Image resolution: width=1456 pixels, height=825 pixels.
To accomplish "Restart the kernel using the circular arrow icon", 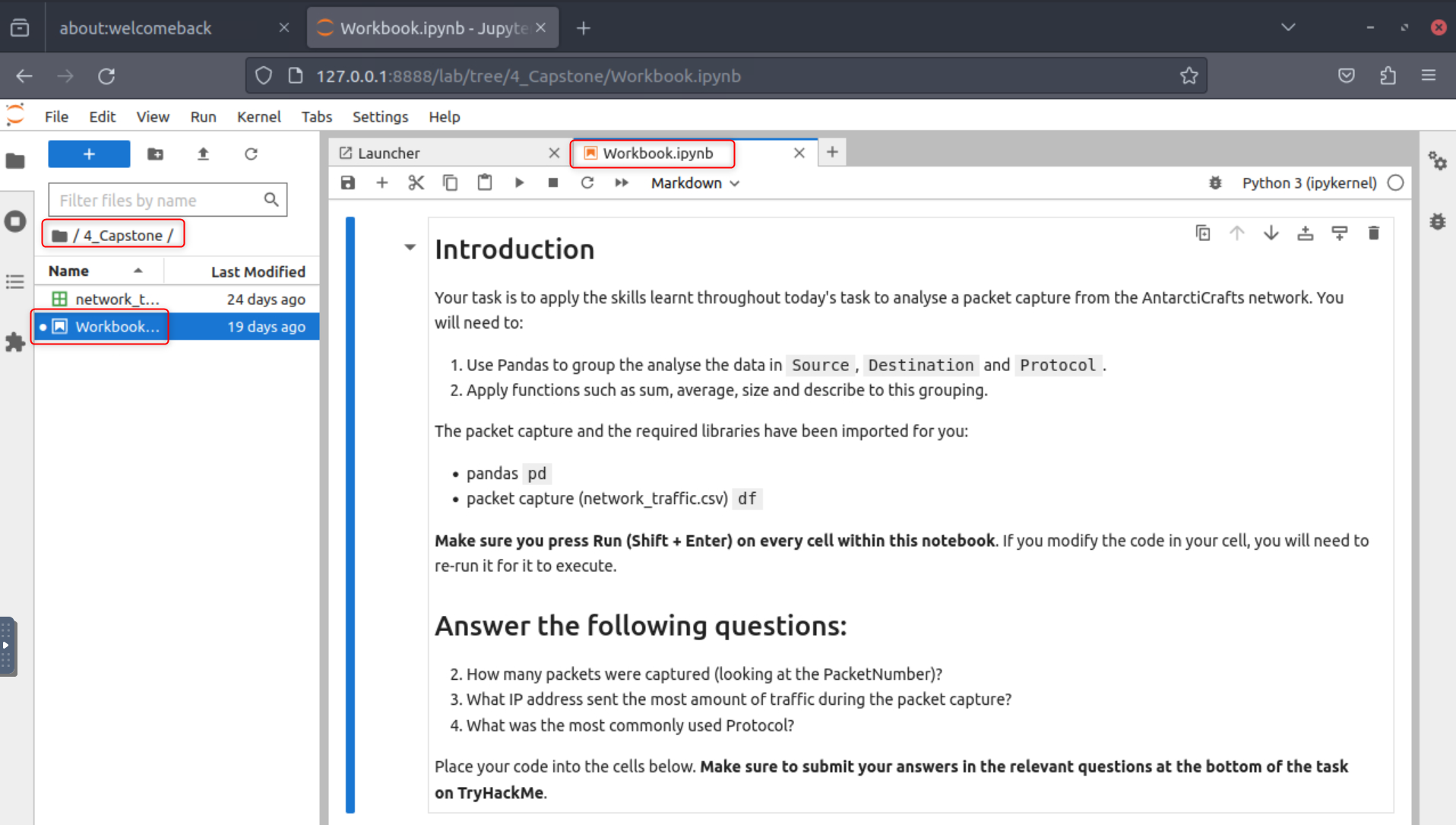I will pyautogui.click(x=587, y=182).
